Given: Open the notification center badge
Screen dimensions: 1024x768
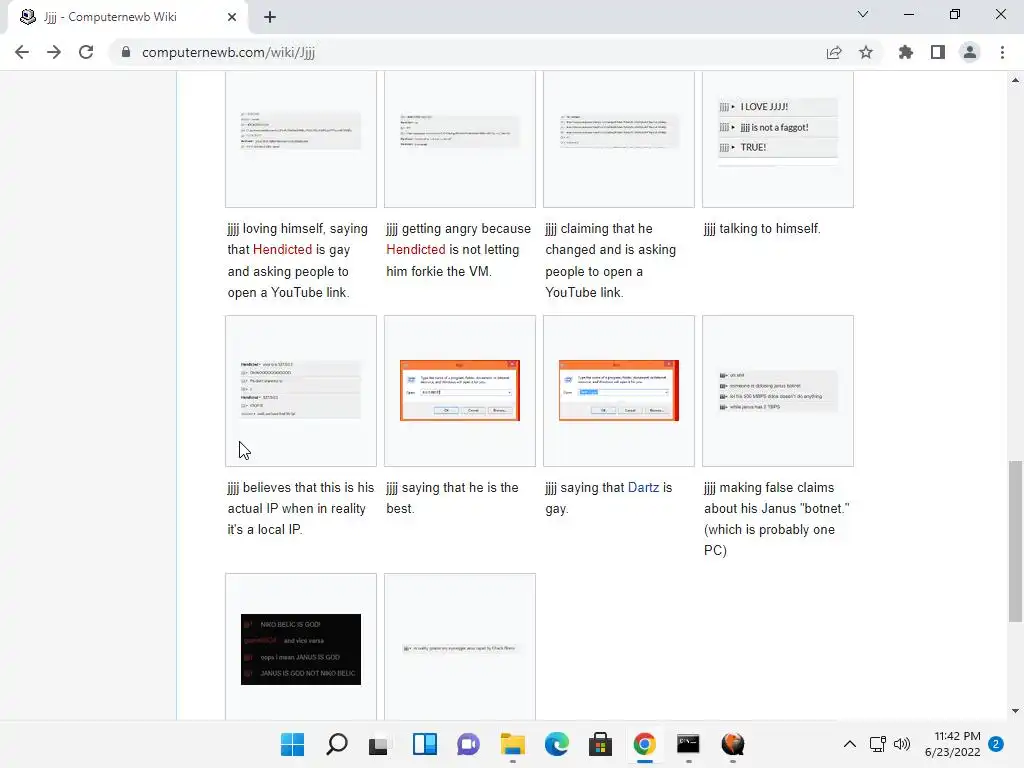Looking at the screenshot, I should click(996, 744).
